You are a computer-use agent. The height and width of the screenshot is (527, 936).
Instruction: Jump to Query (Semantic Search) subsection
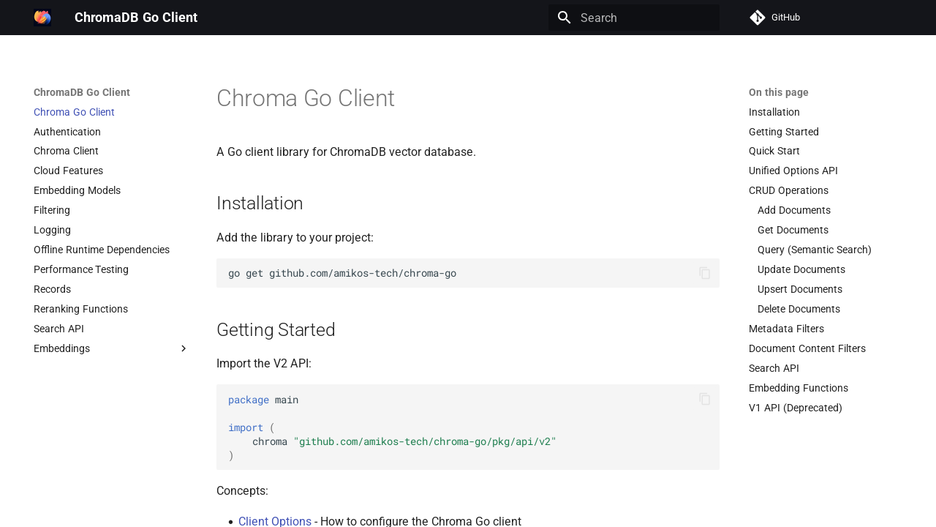[x=814, y=249]
